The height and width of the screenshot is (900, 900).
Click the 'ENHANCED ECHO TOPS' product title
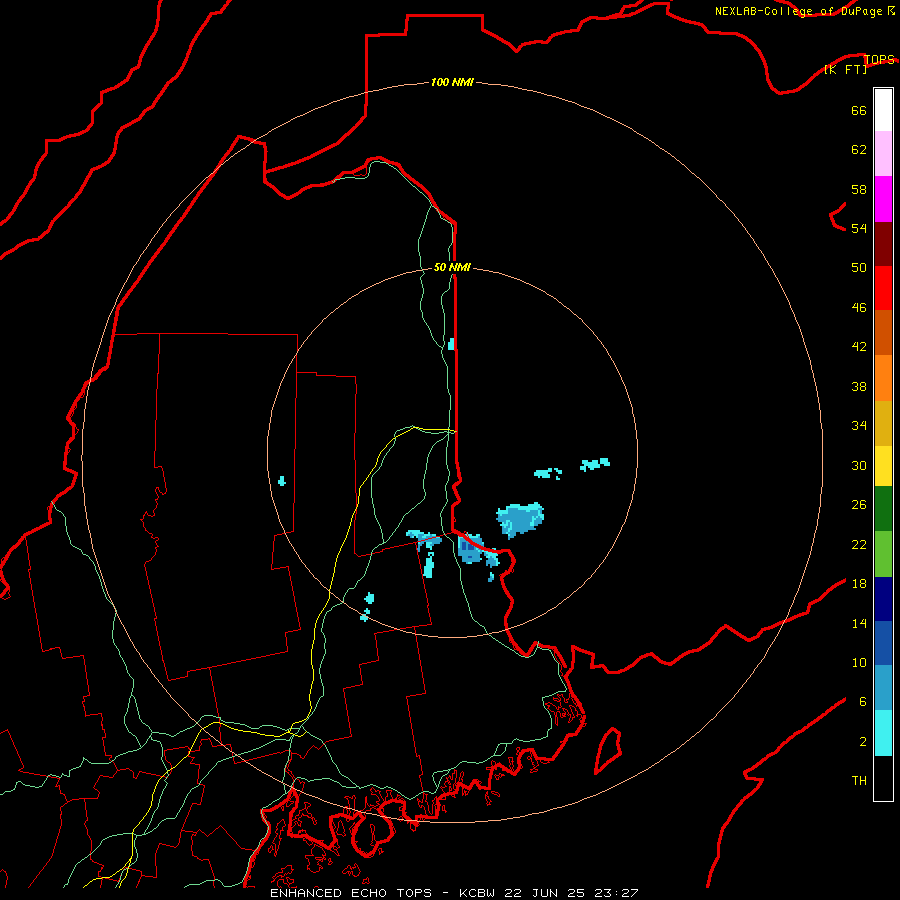351,893
